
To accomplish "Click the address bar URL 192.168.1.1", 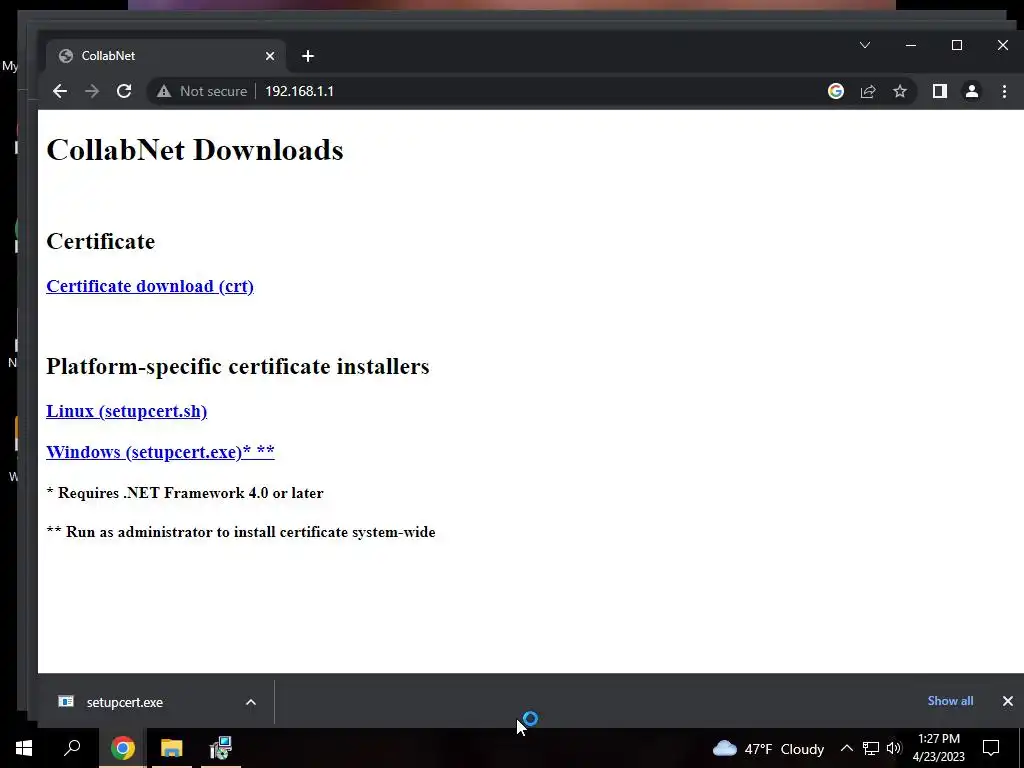I will click(x=299, y=91).
